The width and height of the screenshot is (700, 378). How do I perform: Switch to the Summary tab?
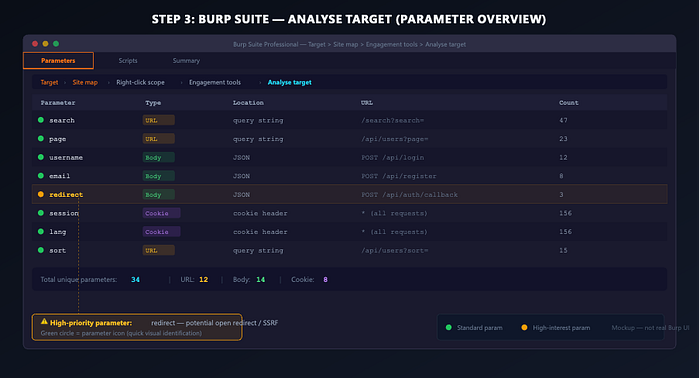tap(186, 61)
